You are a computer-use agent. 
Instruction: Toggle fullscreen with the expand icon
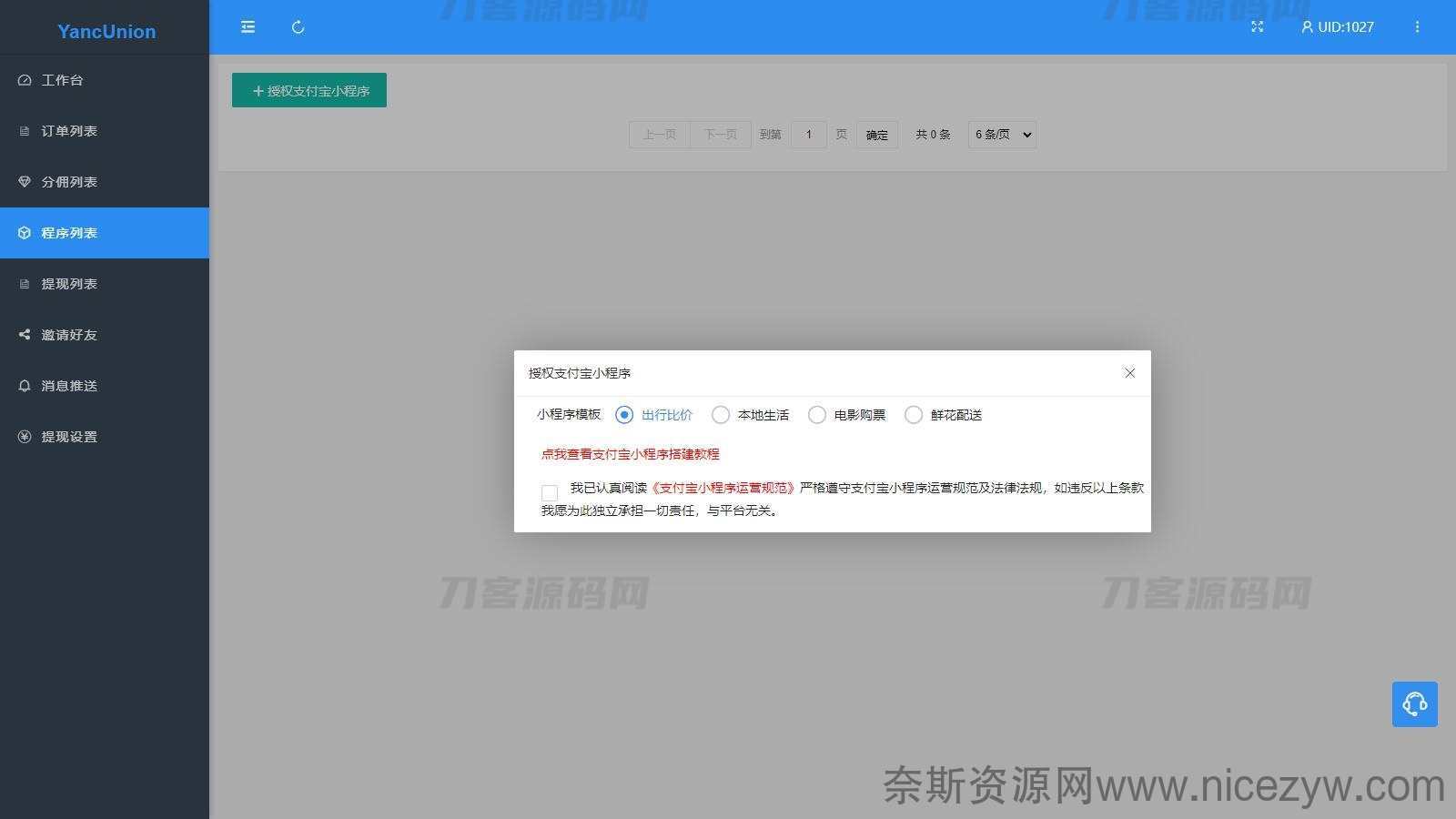(1257, 27)
